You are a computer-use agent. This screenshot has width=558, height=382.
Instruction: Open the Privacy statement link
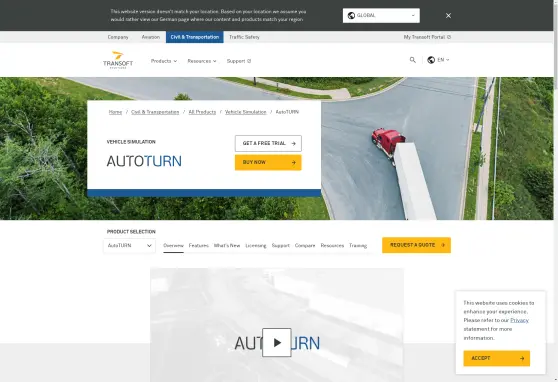point(519,320)
